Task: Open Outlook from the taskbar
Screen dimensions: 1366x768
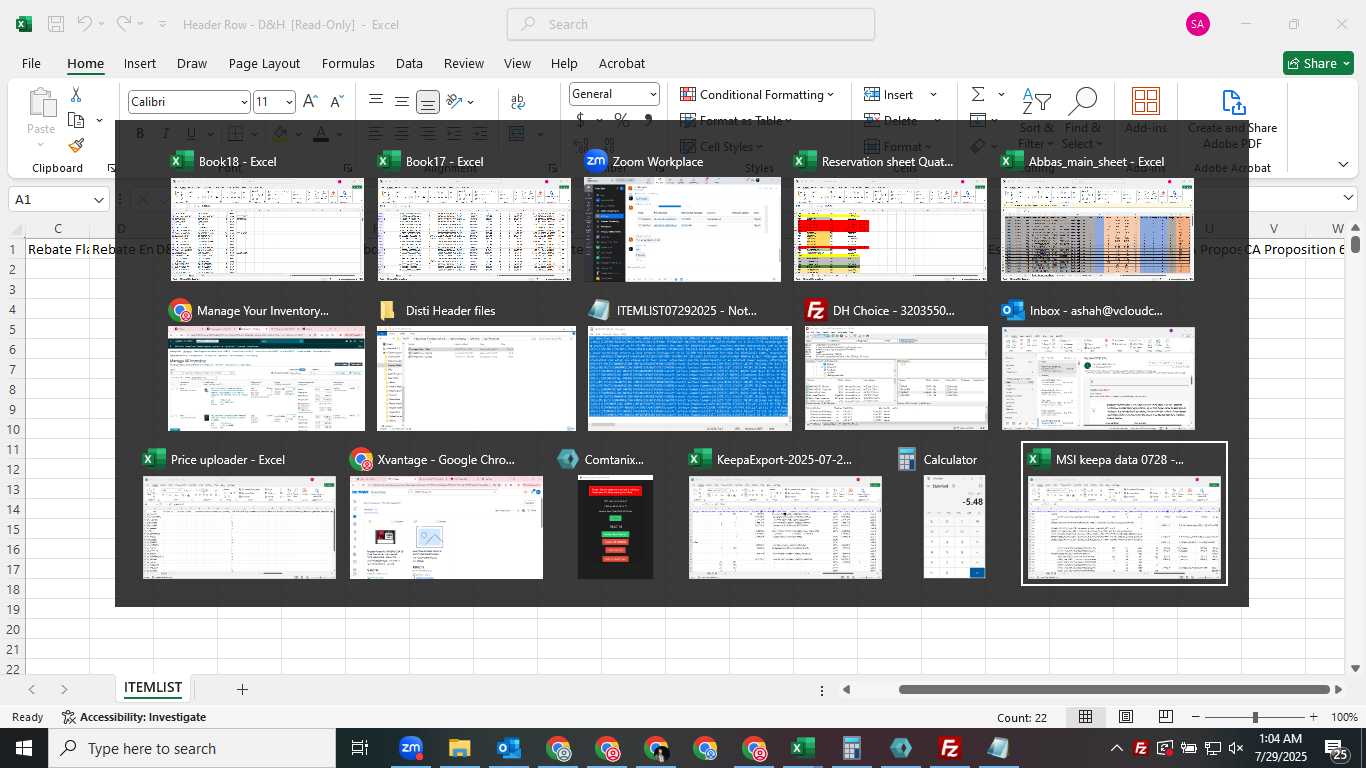Action: coord(508,748)
